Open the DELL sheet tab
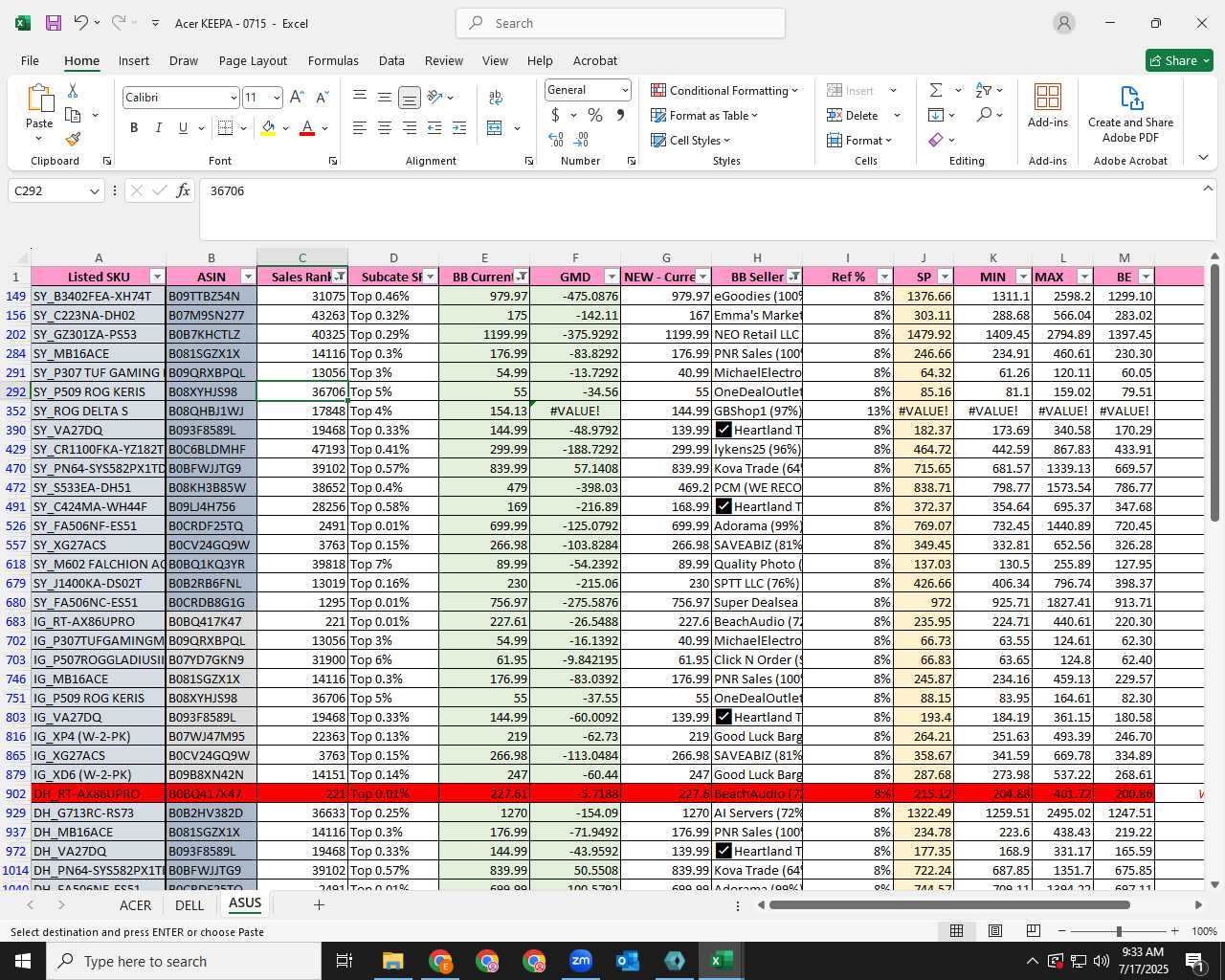This screenshot has height=980, width=1225. point(189,905)
